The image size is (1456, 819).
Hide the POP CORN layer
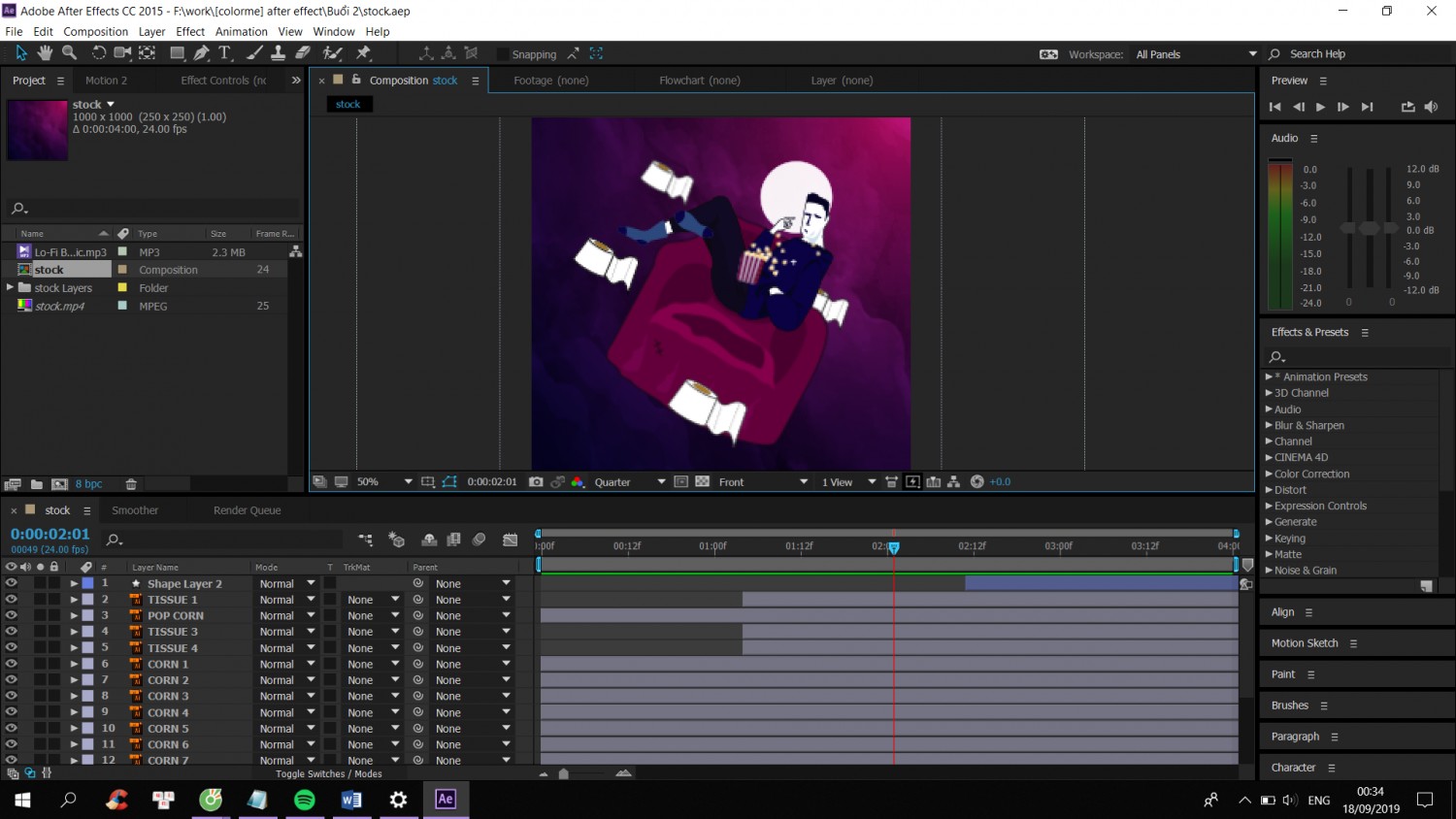coord(11,615)
